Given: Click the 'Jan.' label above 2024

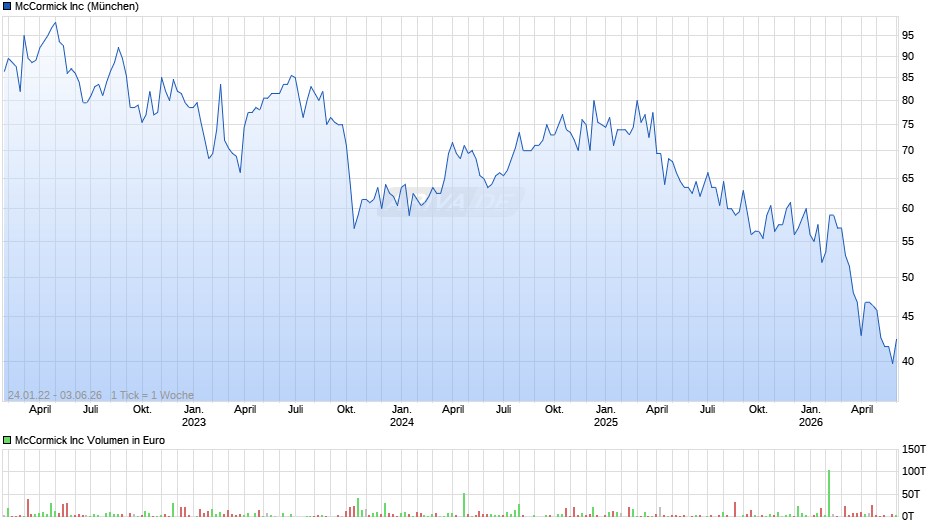Looking at the screenshot, I should click(x=402, y=410).
